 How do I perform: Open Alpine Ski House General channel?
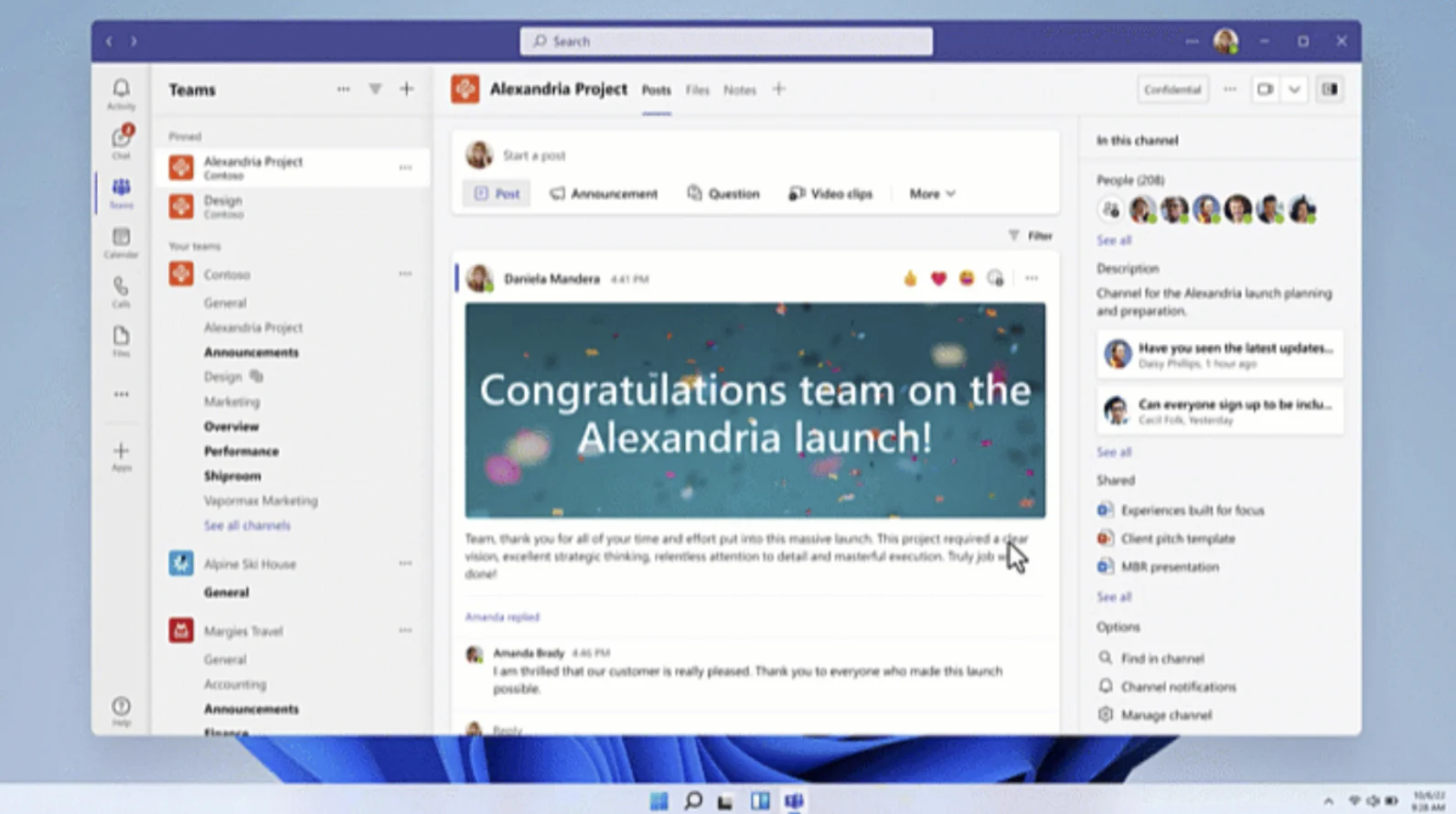226,593
